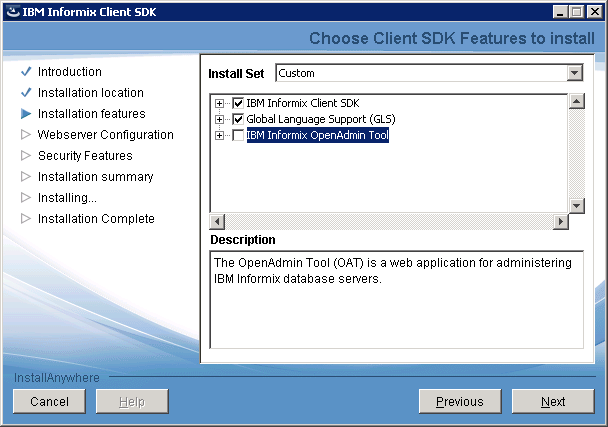Click the Security Features step arrow icon
Viewport: 608px width, 427px height.
point(26,156)
